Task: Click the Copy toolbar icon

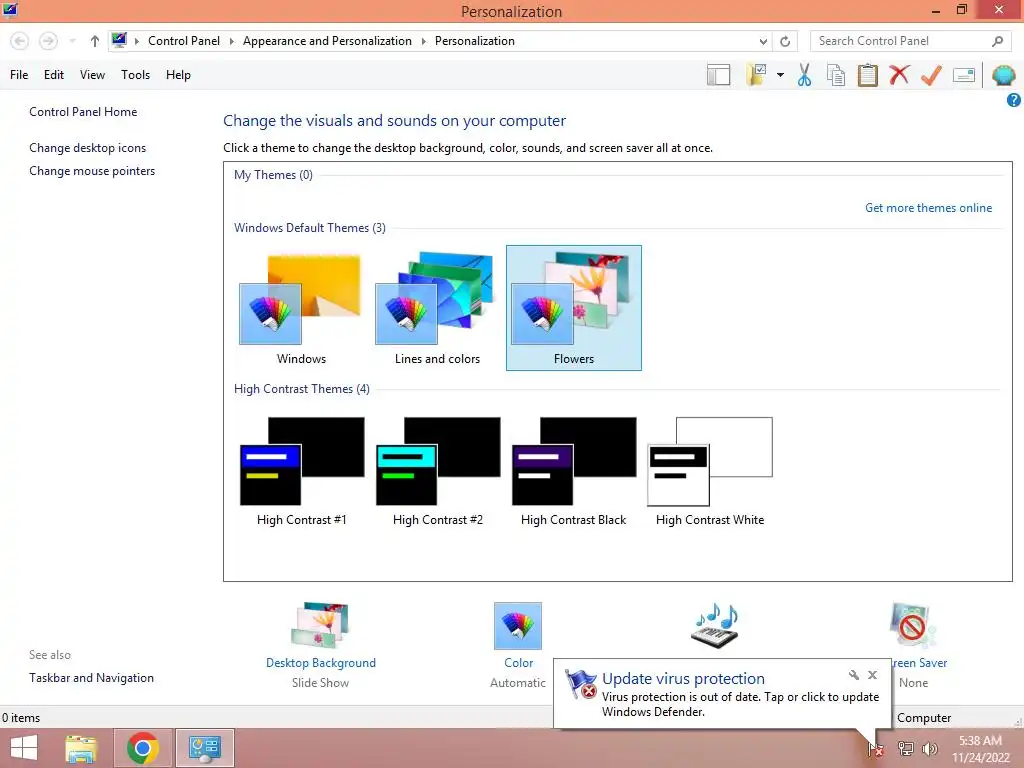Action: tap(835, 75)
